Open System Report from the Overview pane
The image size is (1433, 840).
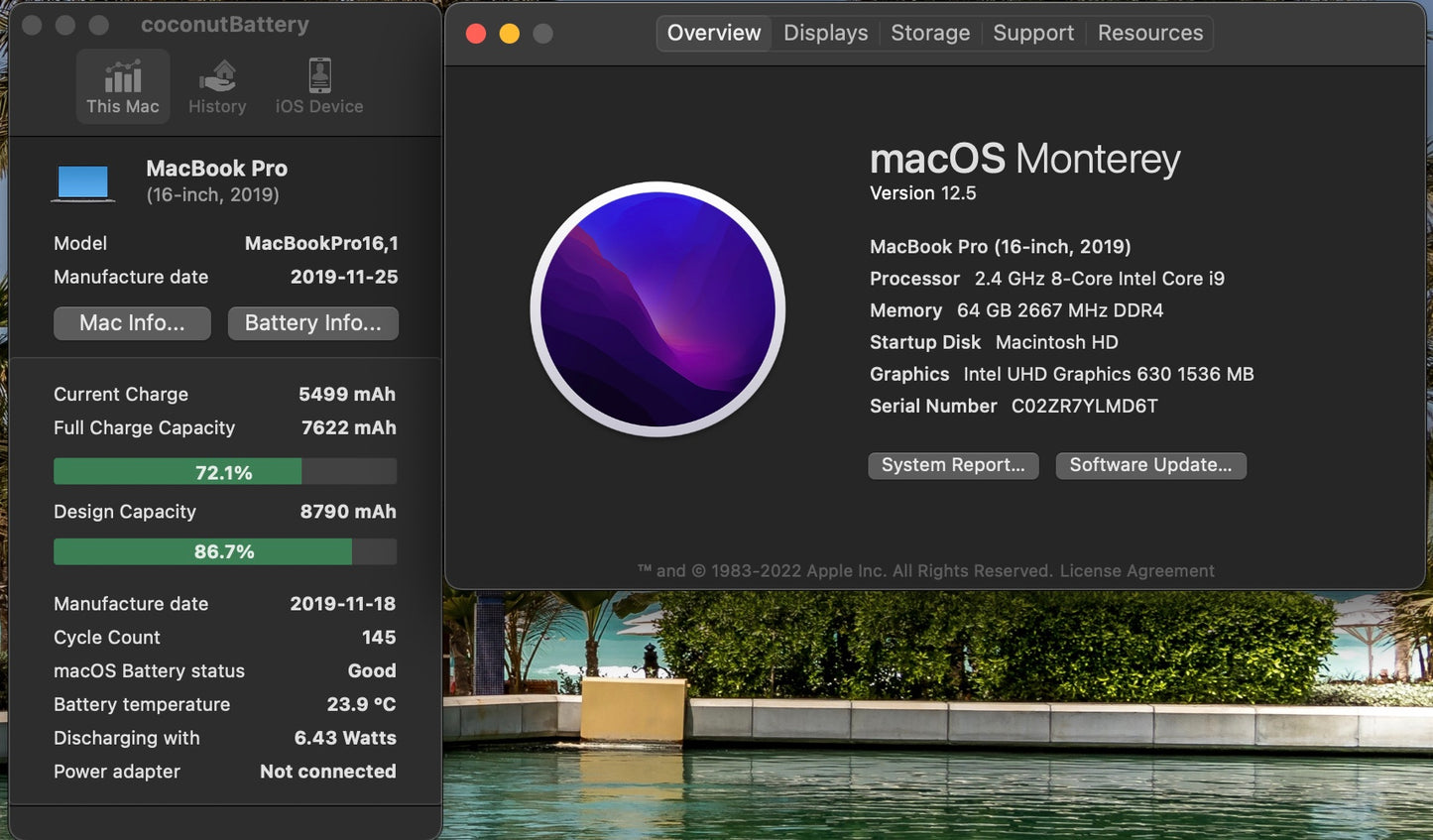[952, 464]
